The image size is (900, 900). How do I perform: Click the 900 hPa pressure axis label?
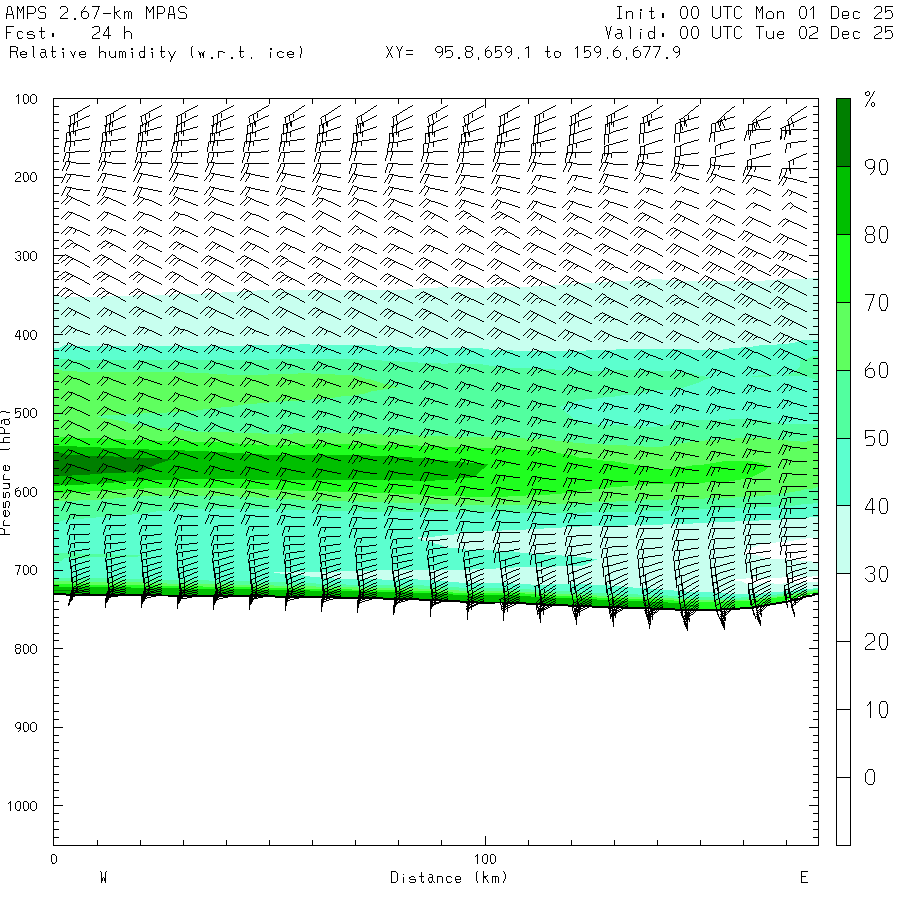(x=26, y=727)
